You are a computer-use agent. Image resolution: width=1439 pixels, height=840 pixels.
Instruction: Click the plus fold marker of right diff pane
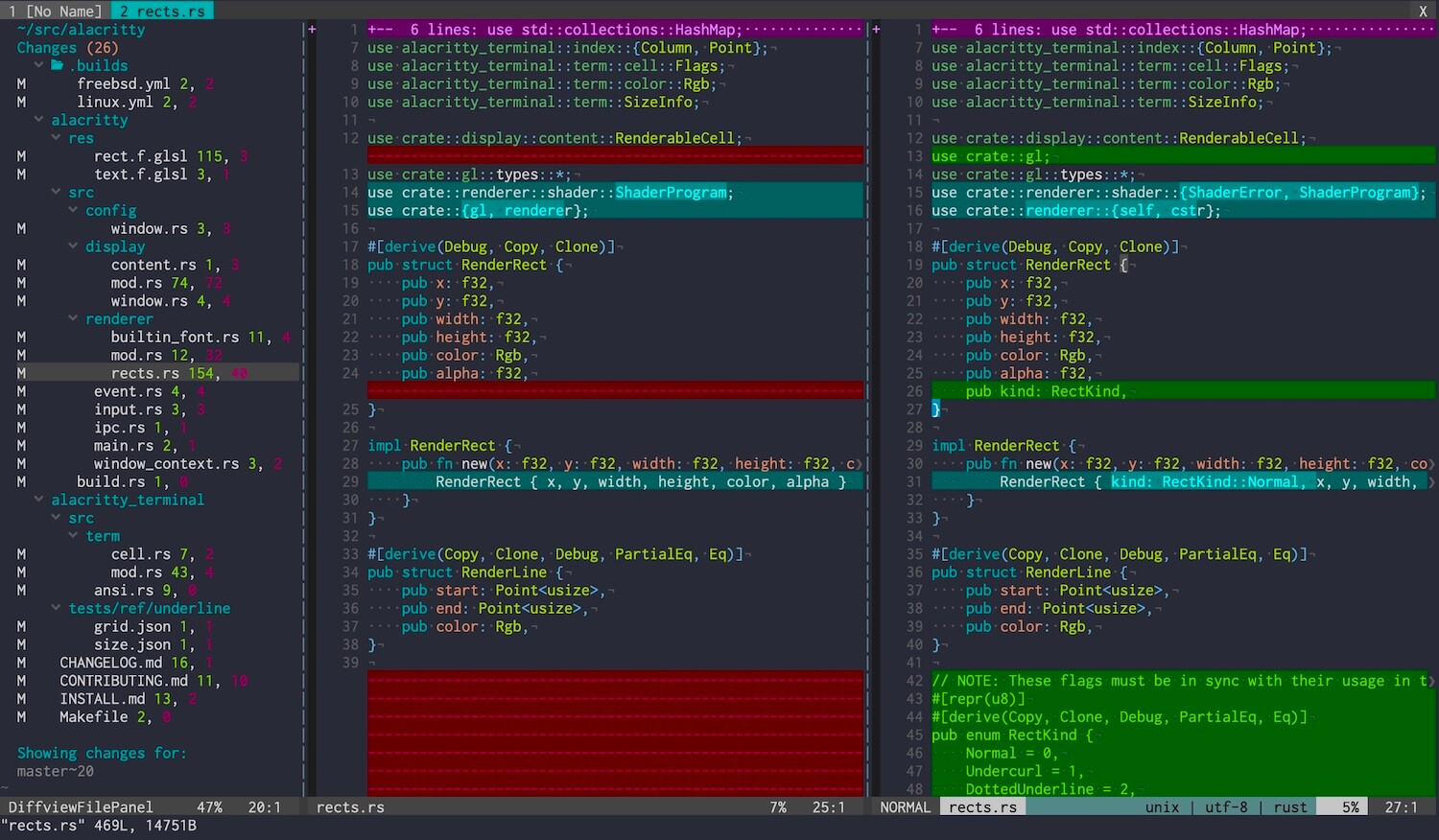coord(876,30)
